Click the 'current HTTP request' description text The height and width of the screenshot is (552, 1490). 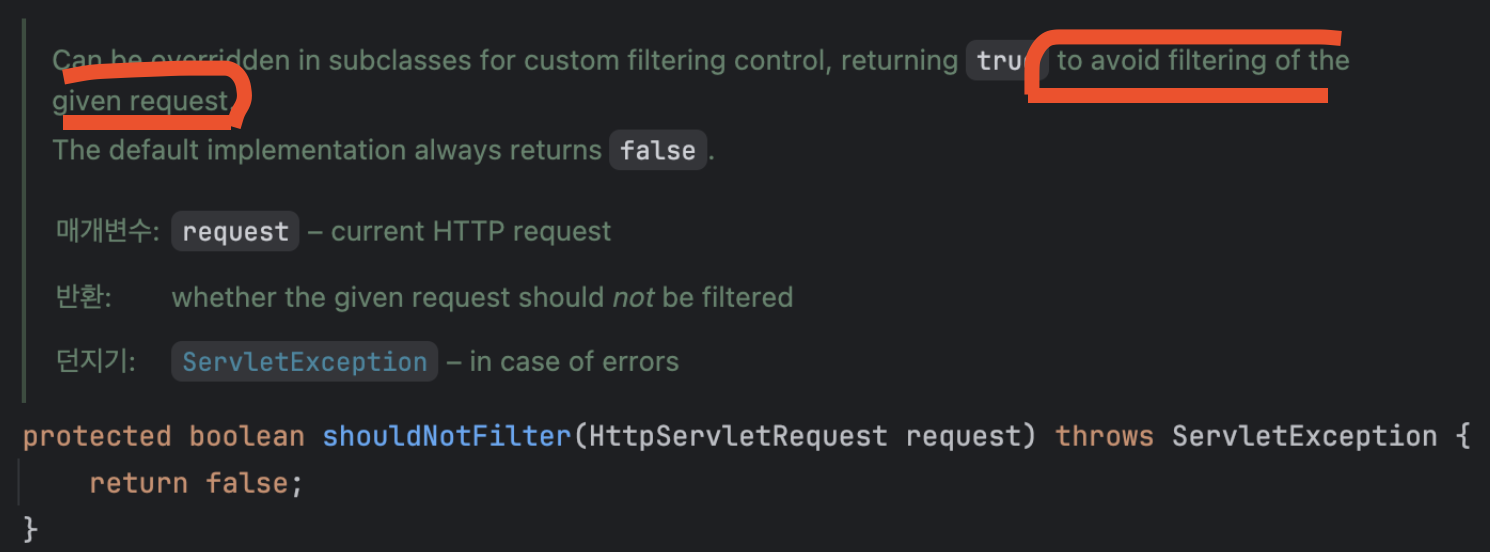[471, 232]
